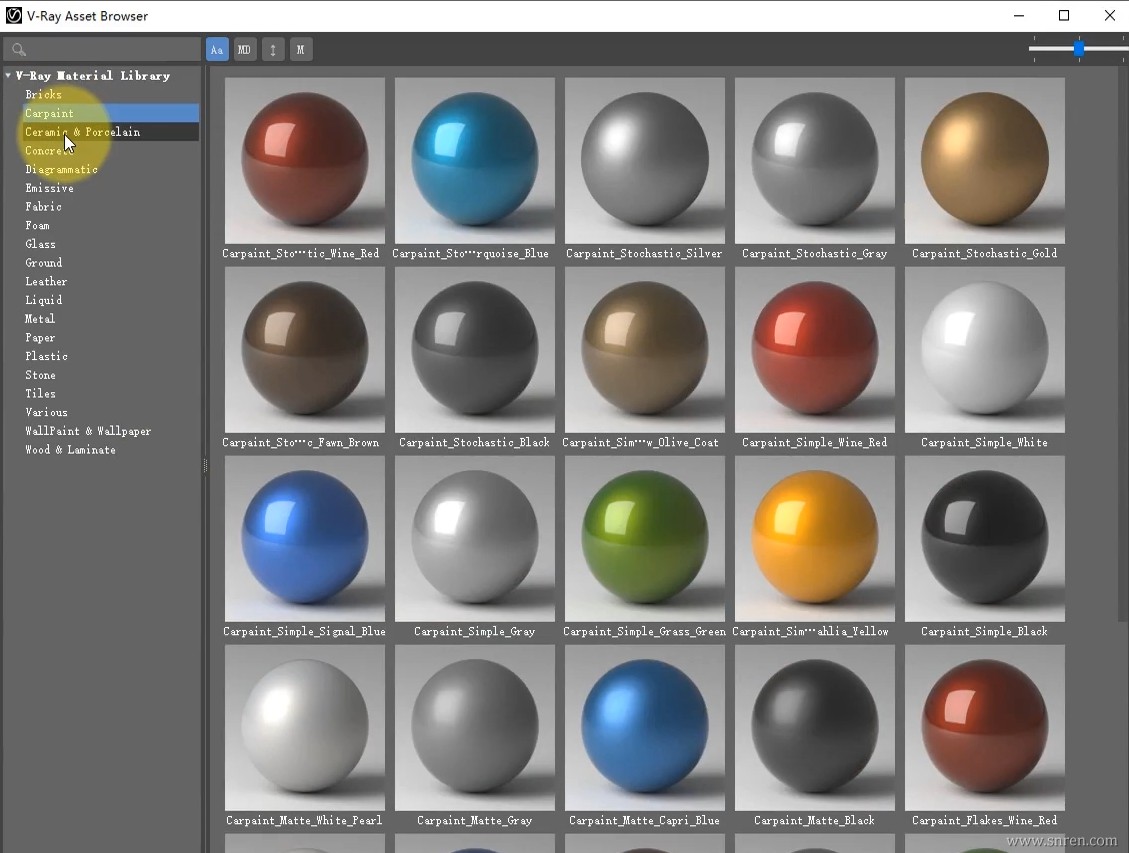Open the Bricks category

(43, 94)
